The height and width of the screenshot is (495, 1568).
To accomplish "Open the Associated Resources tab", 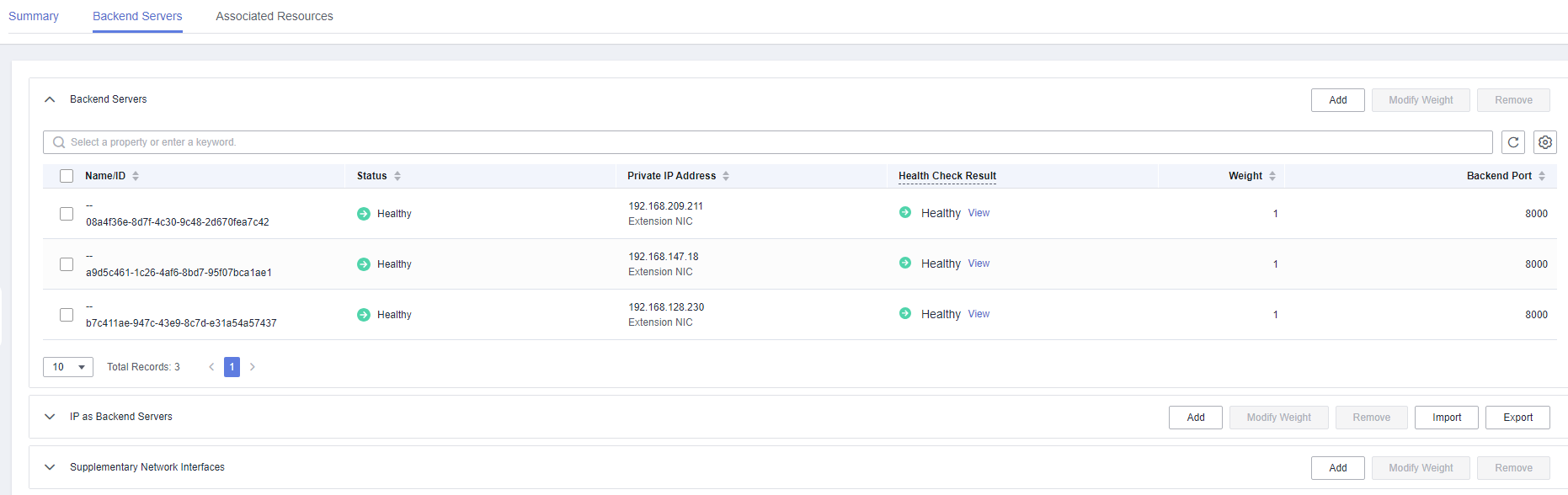I will [274, 16].
